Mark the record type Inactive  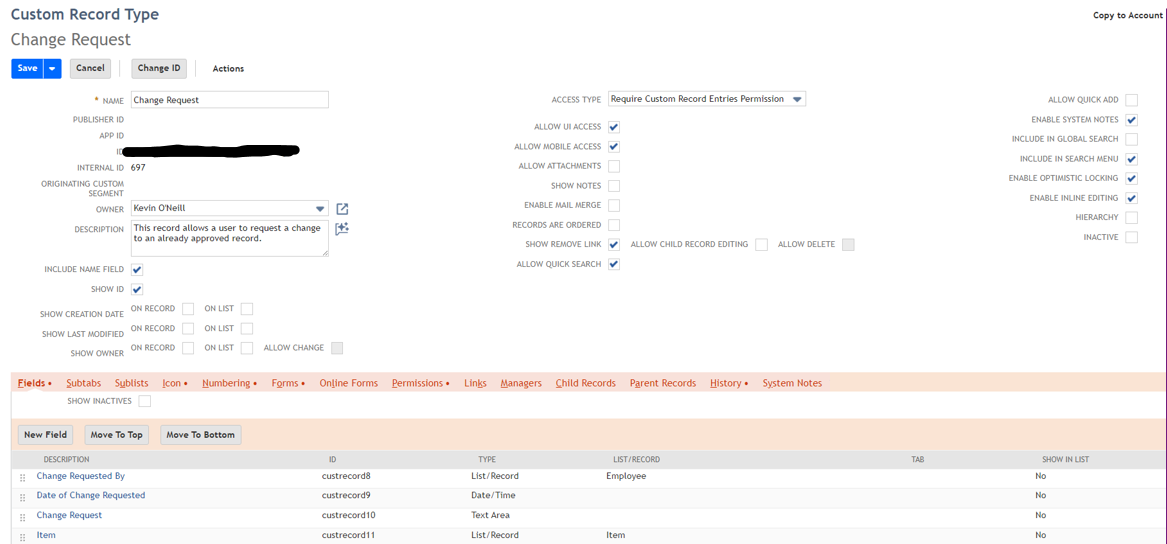[1131, 237]
